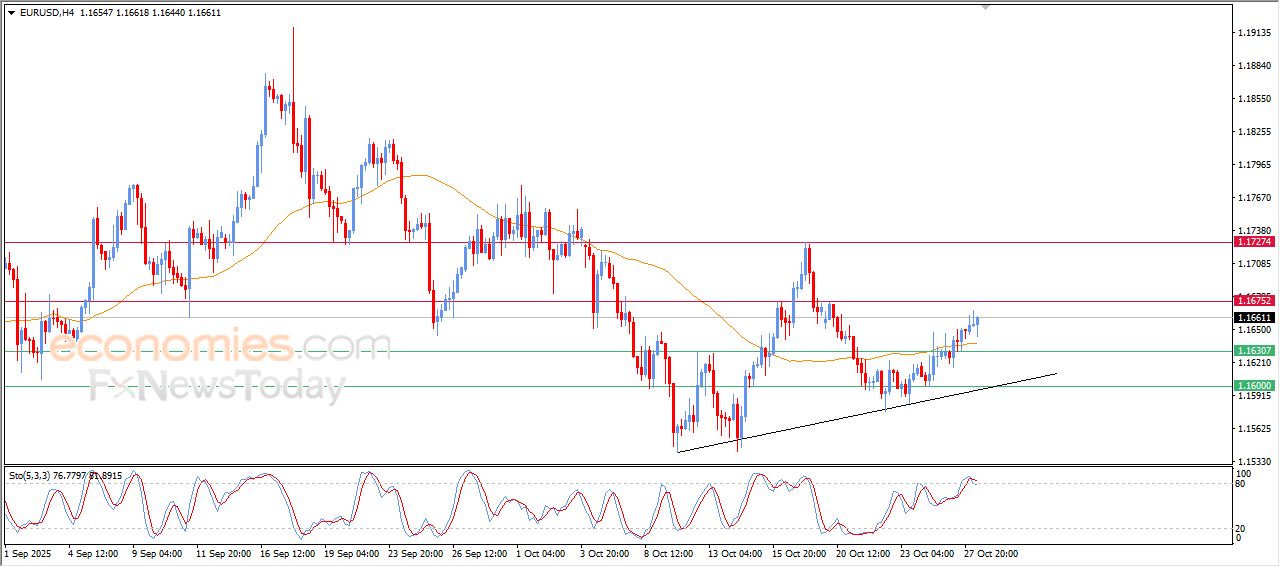
Task: Click the black 1.16611 current price tag
Action: click(1253, 318)
